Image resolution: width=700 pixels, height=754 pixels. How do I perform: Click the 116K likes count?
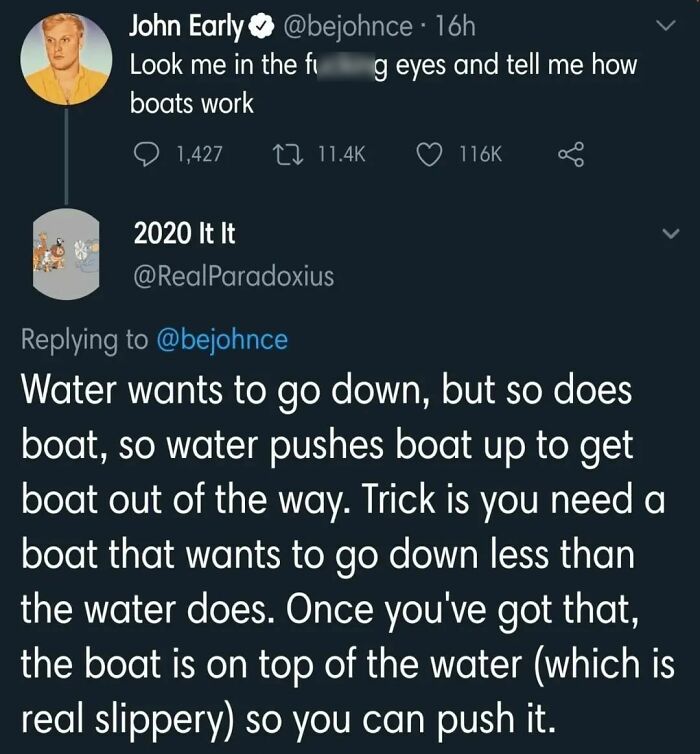click(481, 155)
